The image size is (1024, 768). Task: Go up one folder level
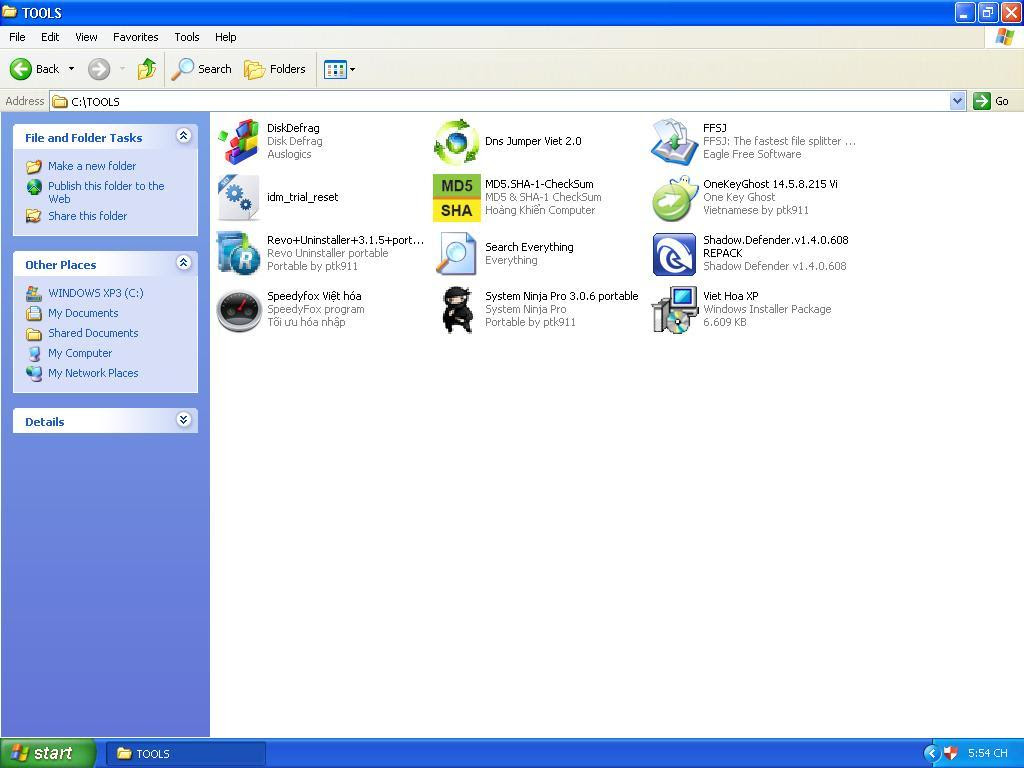[x=147, y=69]
